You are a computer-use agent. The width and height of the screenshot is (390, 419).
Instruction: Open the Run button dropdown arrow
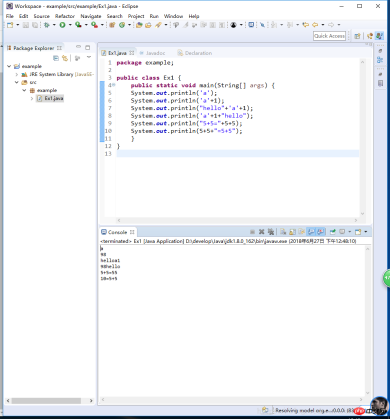click(x=70, y=25)
